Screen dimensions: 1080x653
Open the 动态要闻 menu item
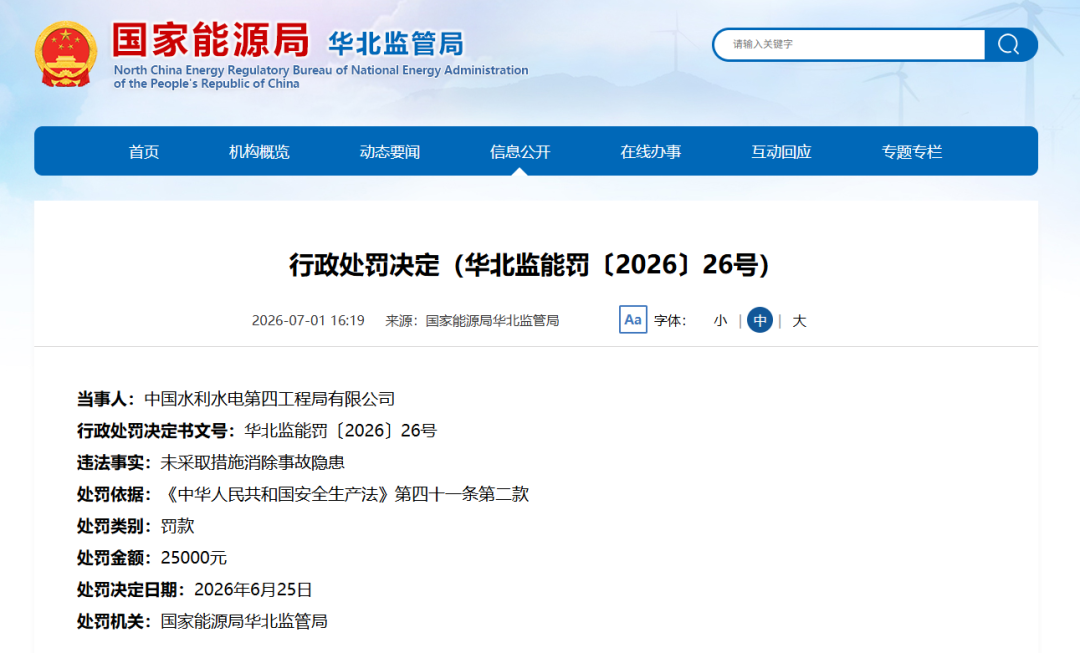(x=390, y=152)
